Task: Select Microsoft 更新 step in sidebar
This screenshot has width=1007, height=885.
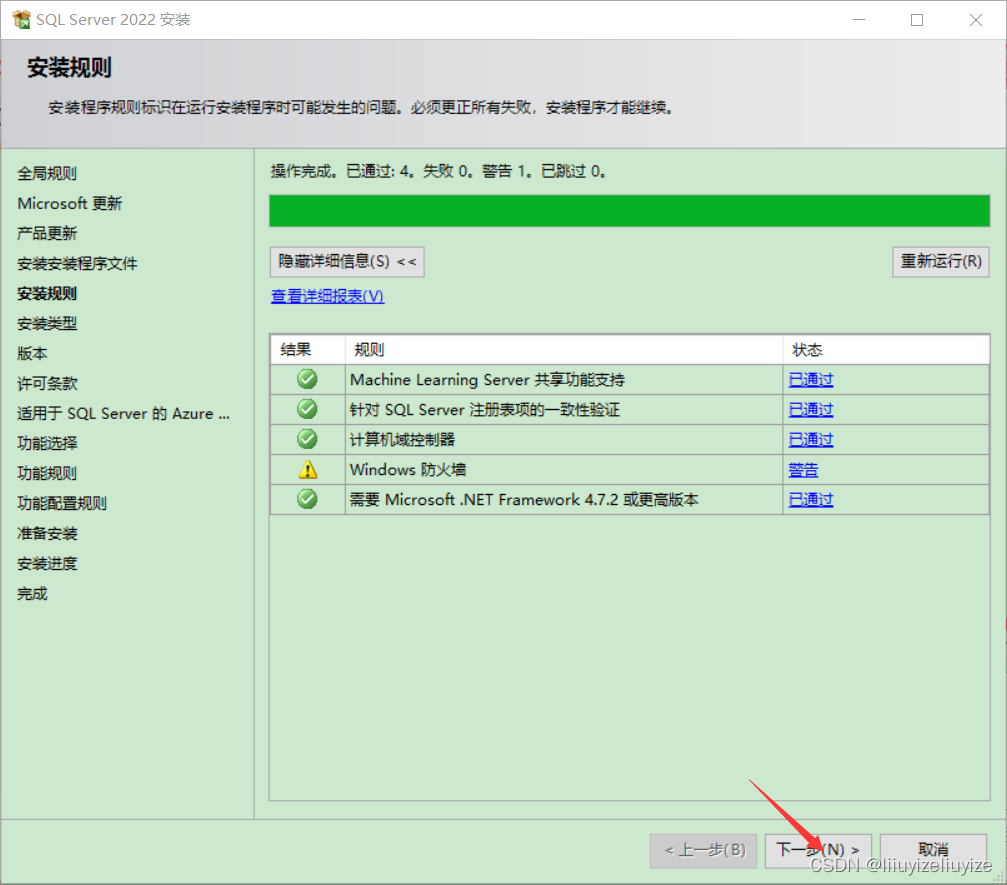Action: (x=69, y=204)
